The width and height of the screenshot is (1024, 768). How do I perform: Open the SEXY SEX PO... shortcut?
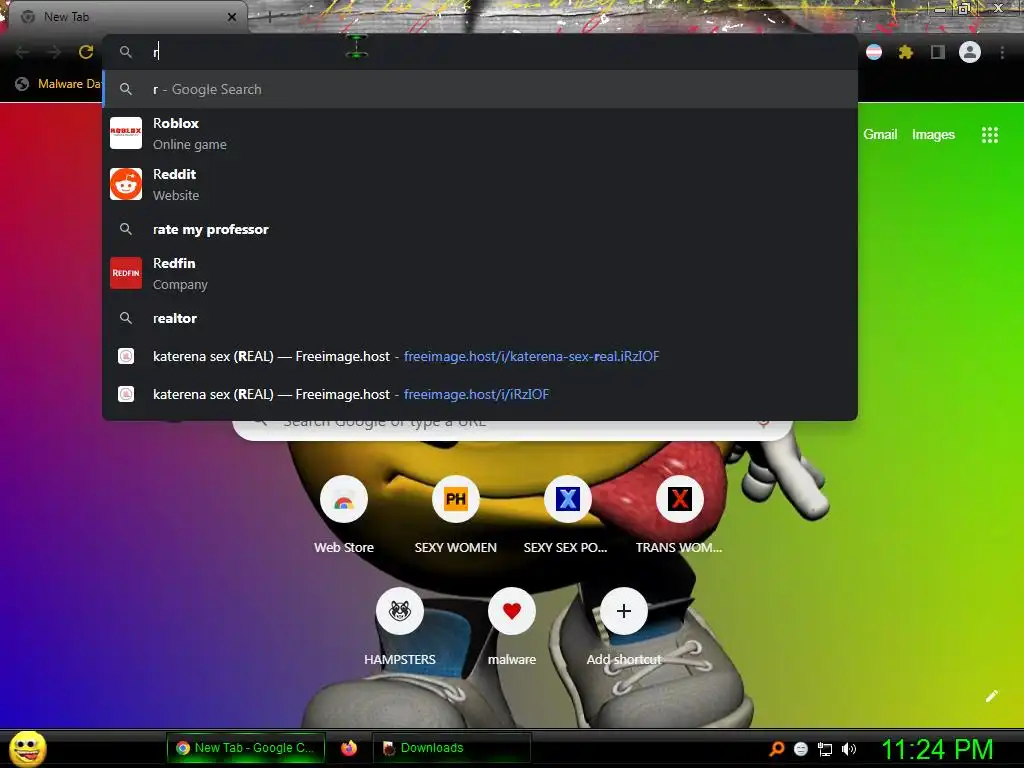pos(568,515)
